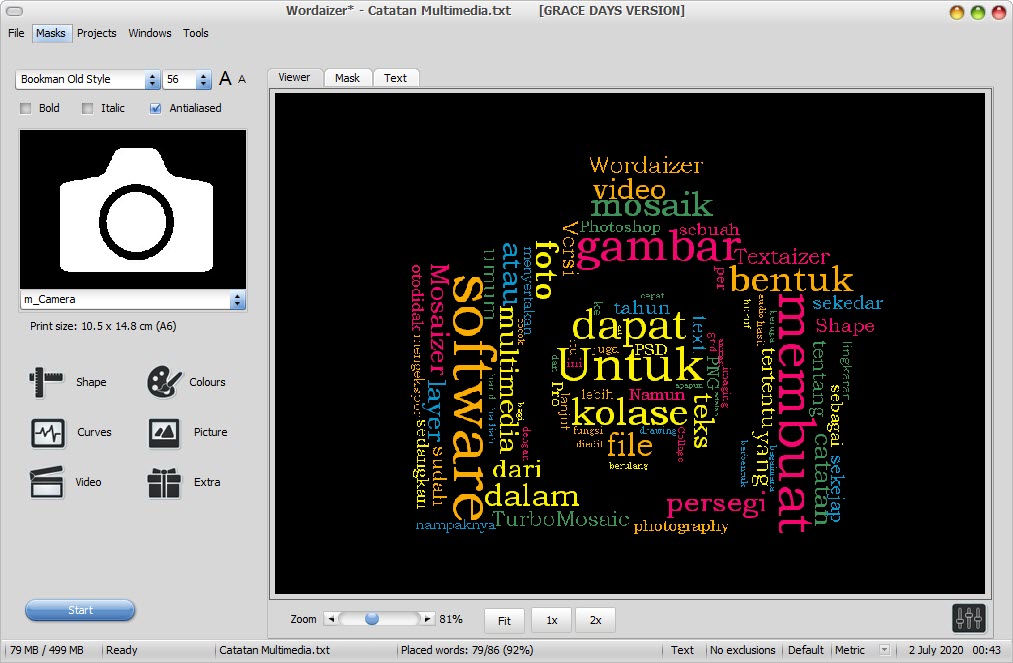Image resolution: width=1013 pixels, height=663 pixels.
Task: Select the camera mask preview thumbnail
Action: coord(133,209)
